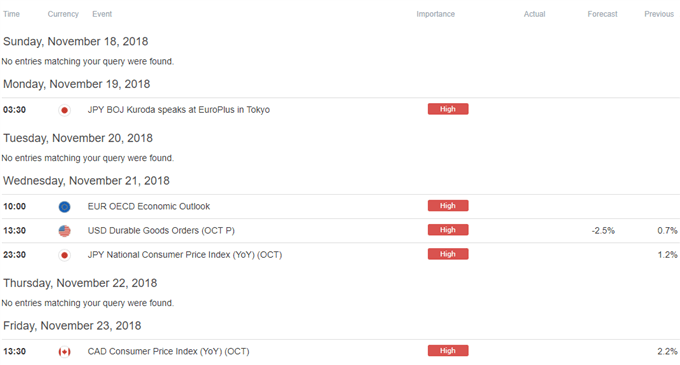Click the Time column header
Image resolution: width=680 pixels, height=365 pixels.
point(11,14)
